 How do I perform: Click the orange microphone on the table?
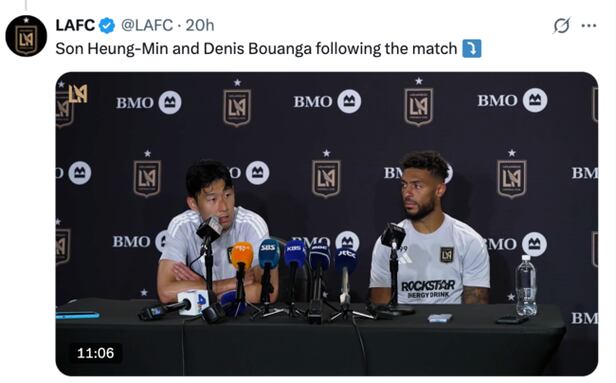[x=242, y=256]
